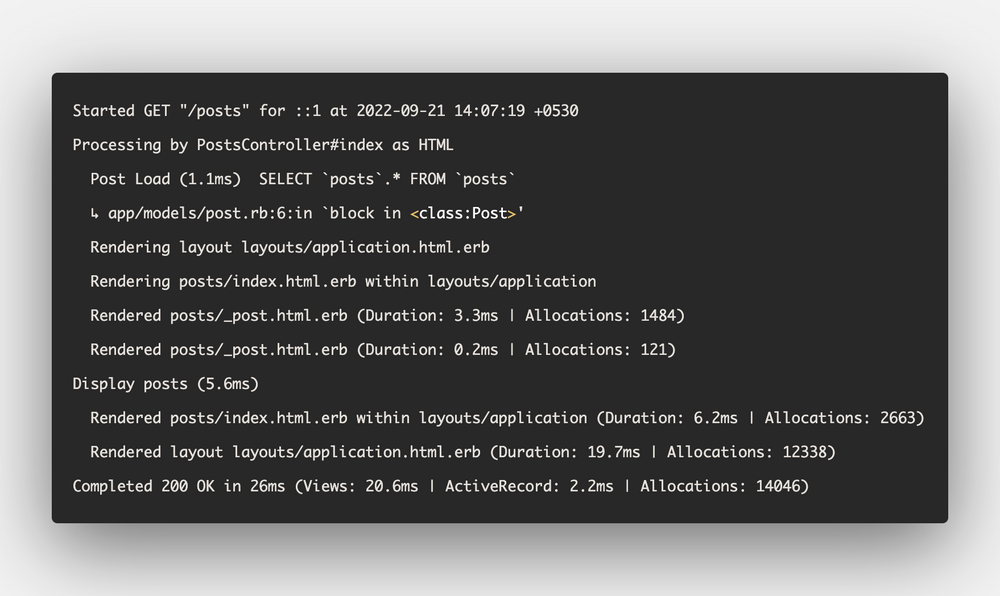Select the _post.html.erb Duration 3.3ms line
The image size is (1000, 596).
click(387, 316)
